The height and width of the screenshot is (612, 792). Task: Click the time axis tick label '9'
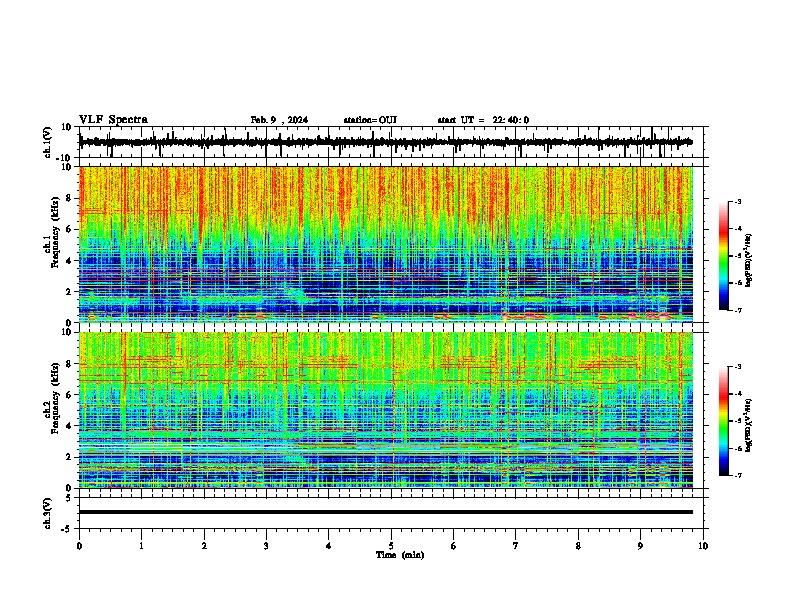click(640, 546)
